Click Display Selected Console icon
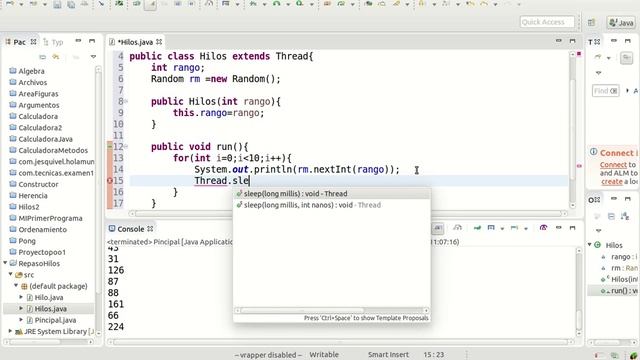640x360 pixels. click(491, 228)
